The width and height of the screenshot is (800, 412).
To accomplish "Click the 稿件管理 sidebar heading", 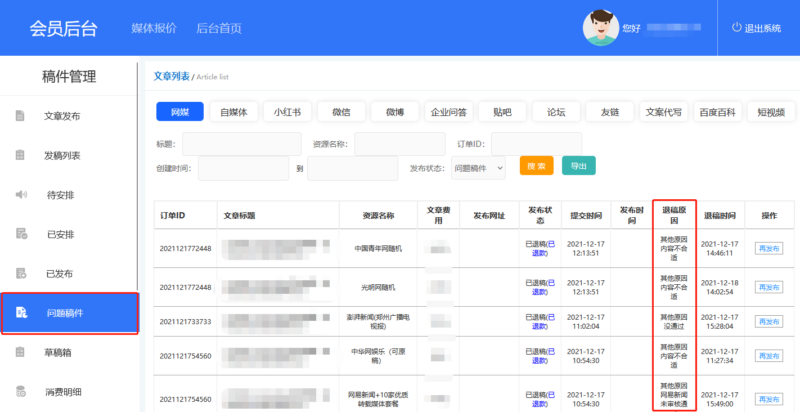I will [69, 78].
